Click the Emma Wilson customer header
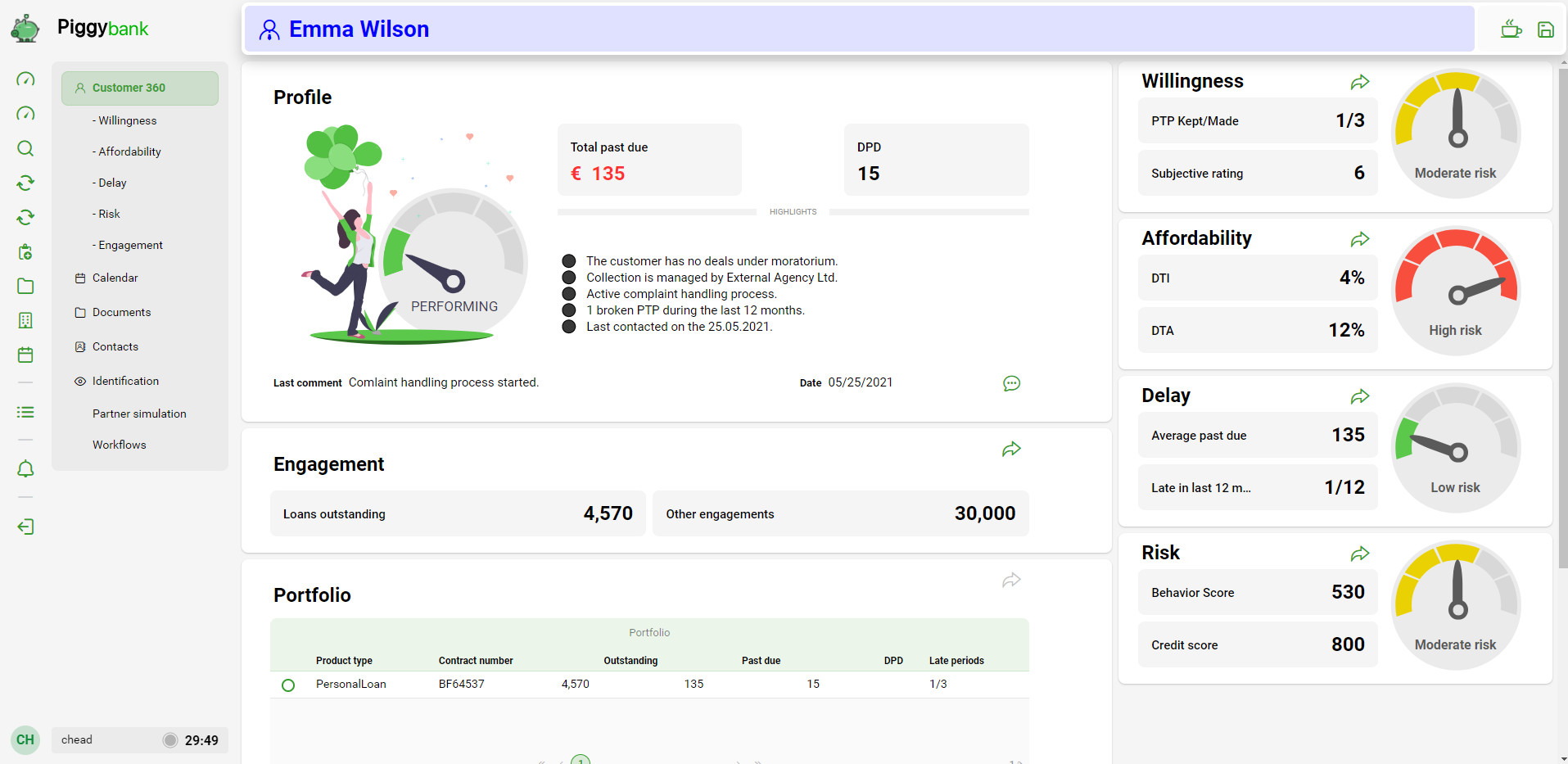Screen dimensions: 1568x764 (x=359, y=29)
